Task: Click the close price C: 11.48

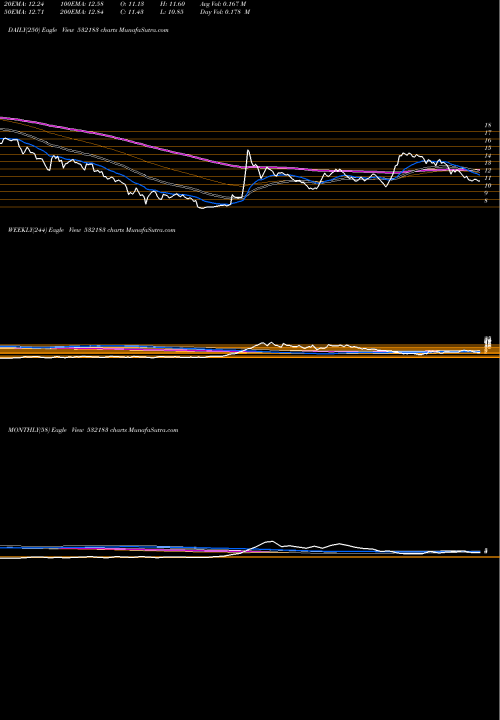Action: pyautogui.click(x=133, y=12)
